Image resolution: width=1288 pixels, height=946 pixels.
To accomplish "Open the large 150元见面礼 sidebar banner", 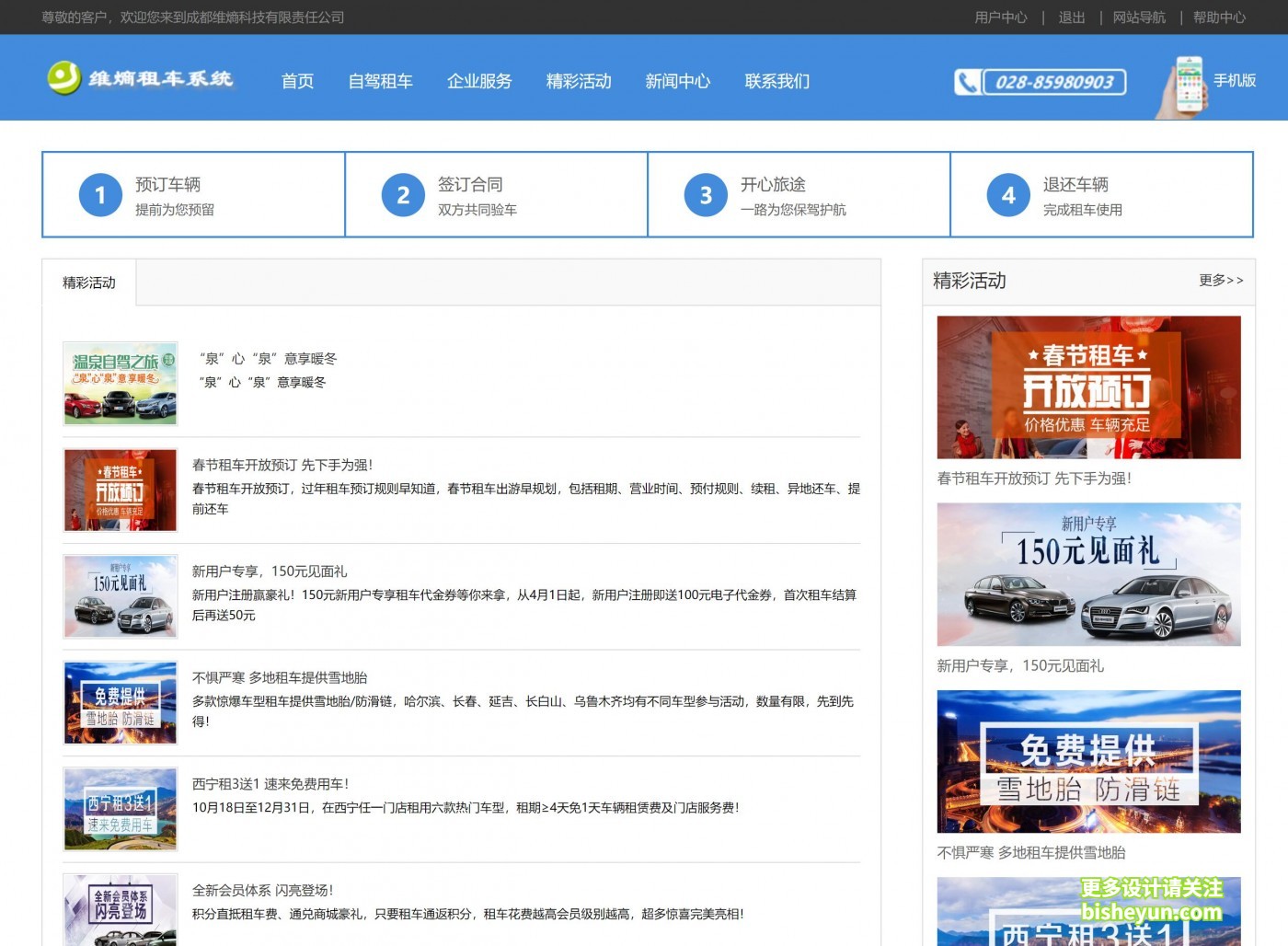I will pos(1088,574).
